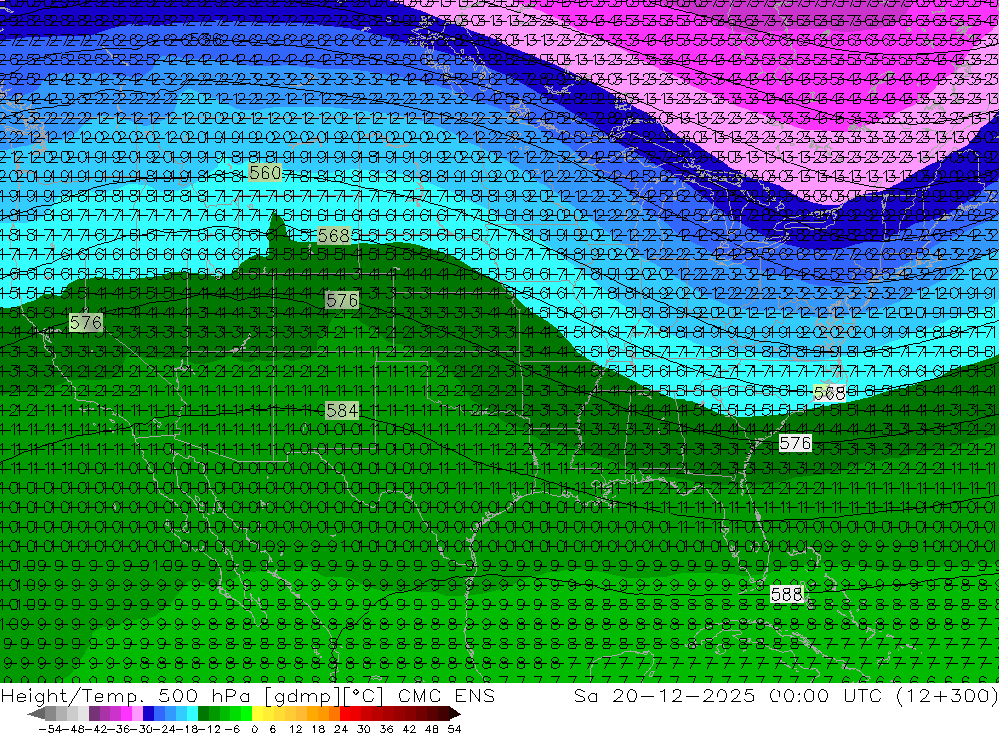Click the date 'Sa 20-12-2025' text
The height and width of the screenshot is (733, 1000).
665,695
